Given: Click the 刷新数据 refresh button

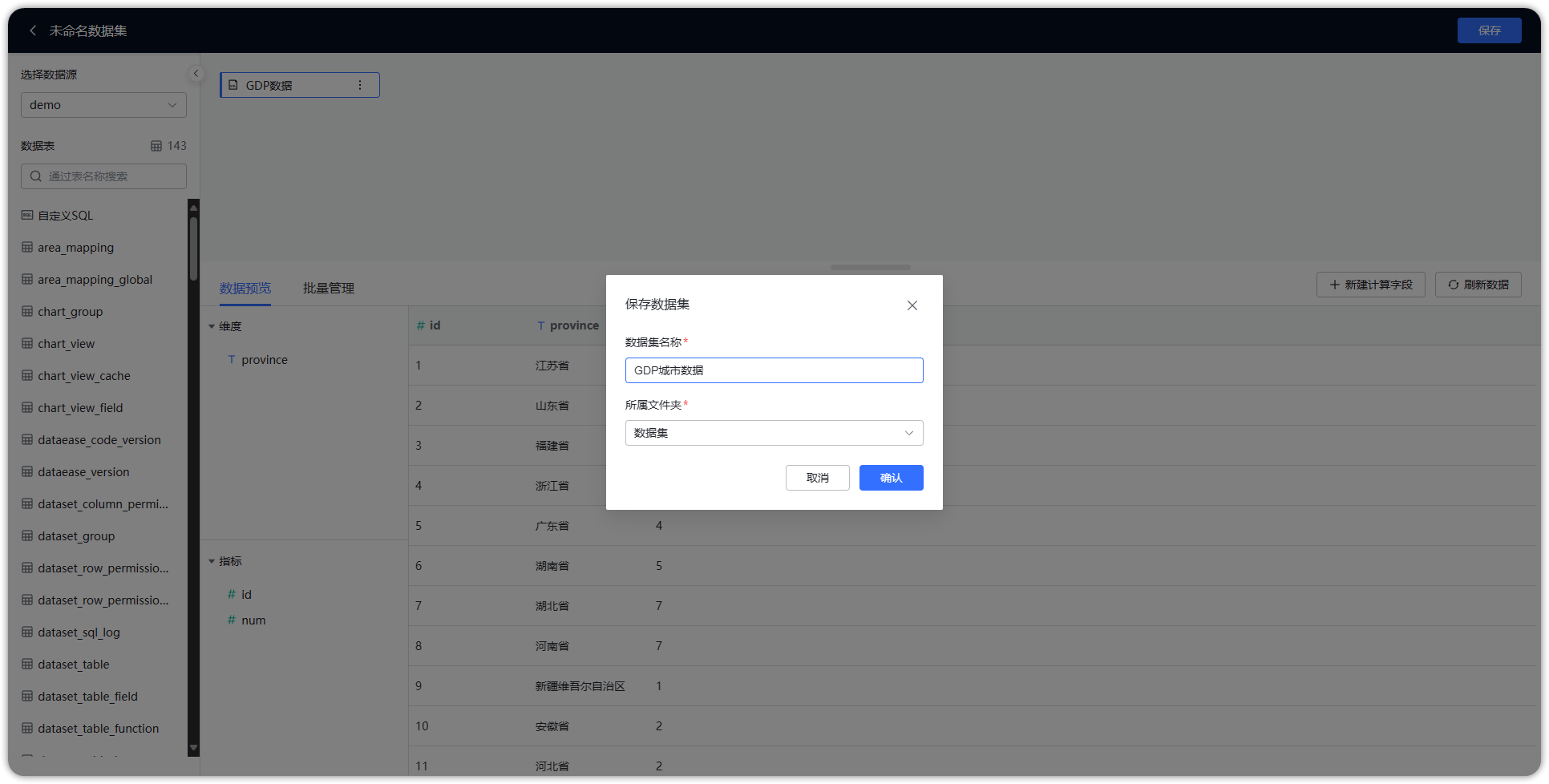Looking at the screenshot, I should pyautogui.click(x=1478, y=285).
